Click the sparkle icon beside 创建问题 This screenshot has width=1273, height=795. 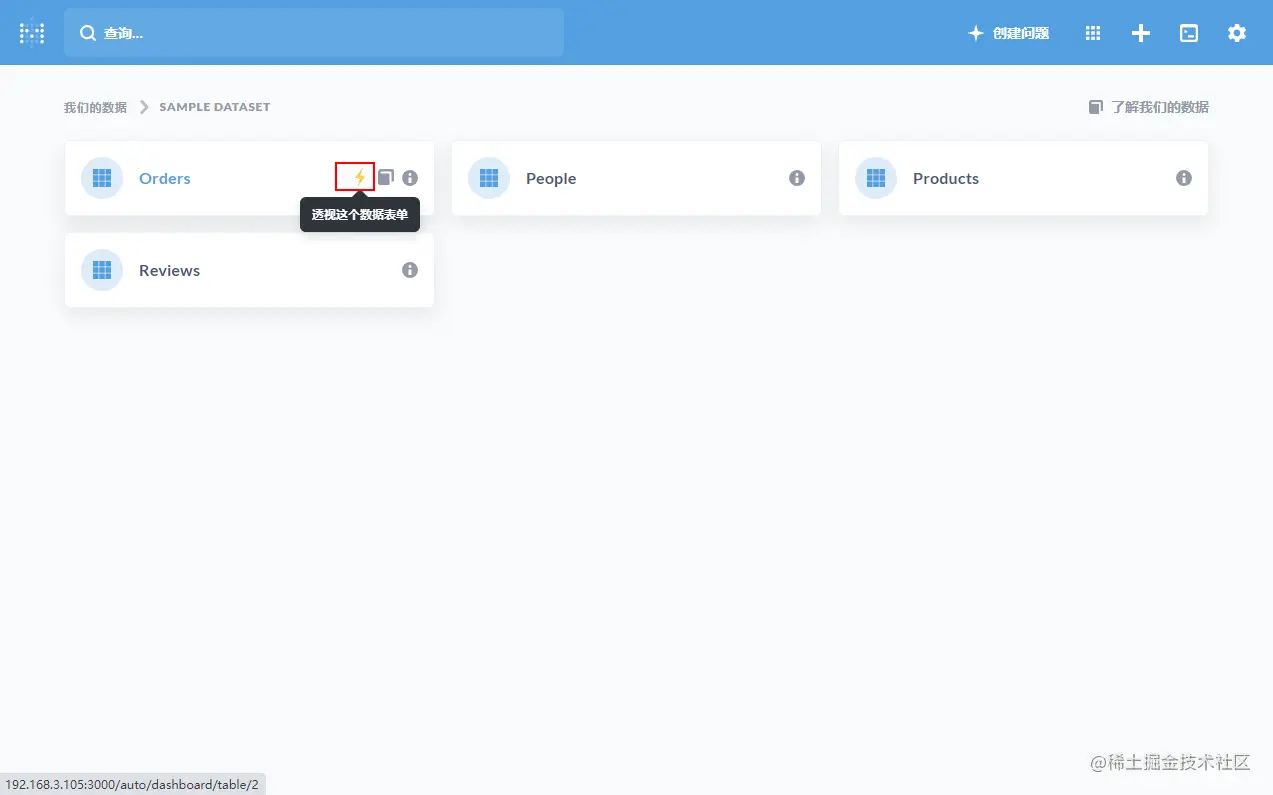976,33
